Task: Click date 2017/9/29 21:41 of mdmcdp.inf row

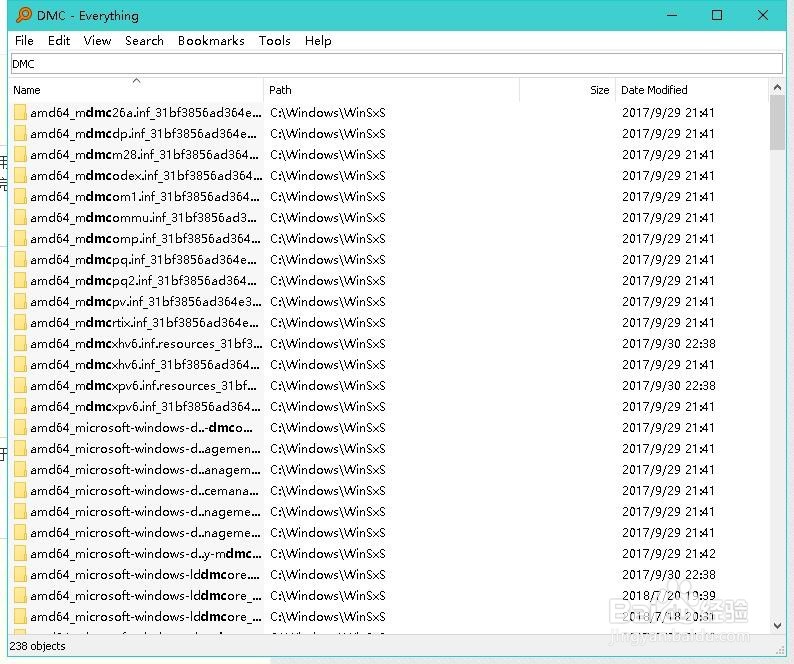Action: [x=668, y=134]
